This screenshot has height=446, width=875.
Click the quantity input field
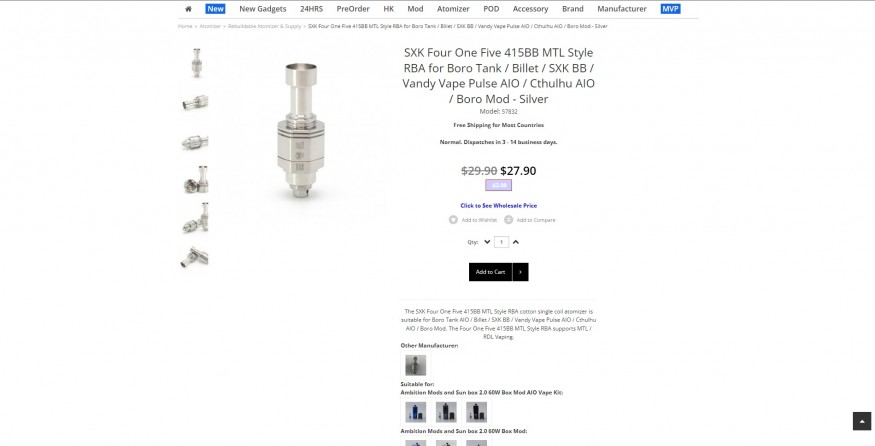pyautogui.click(x=501, y=242)
